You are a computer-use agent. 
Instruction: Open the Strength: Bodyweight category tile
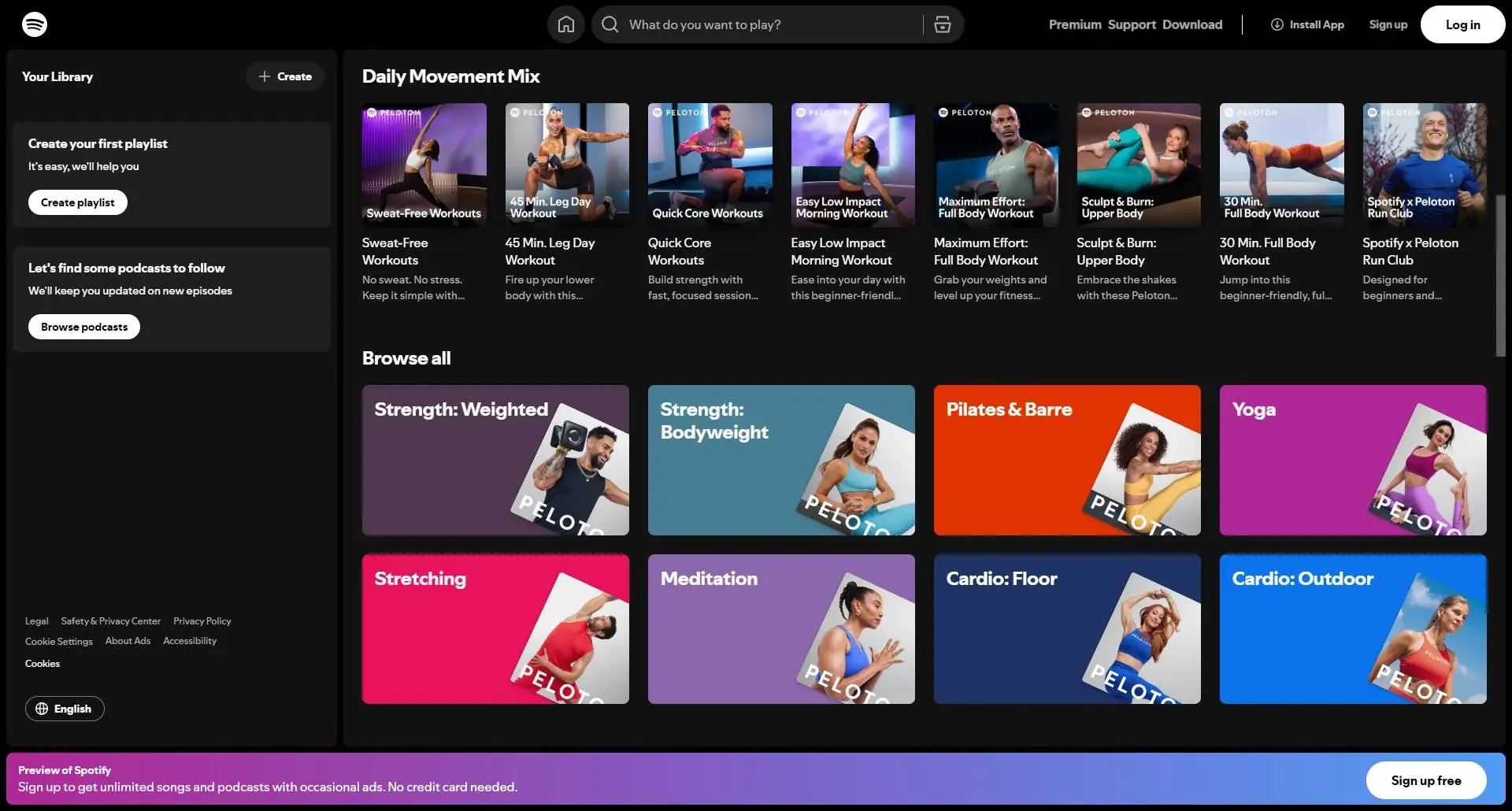coord(781,460)
